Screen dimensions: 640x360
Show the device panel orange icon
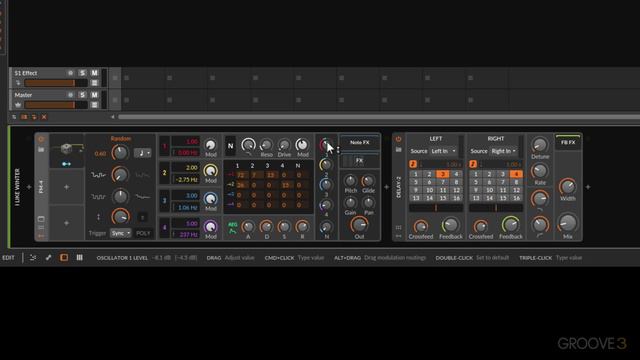[64, 258]
